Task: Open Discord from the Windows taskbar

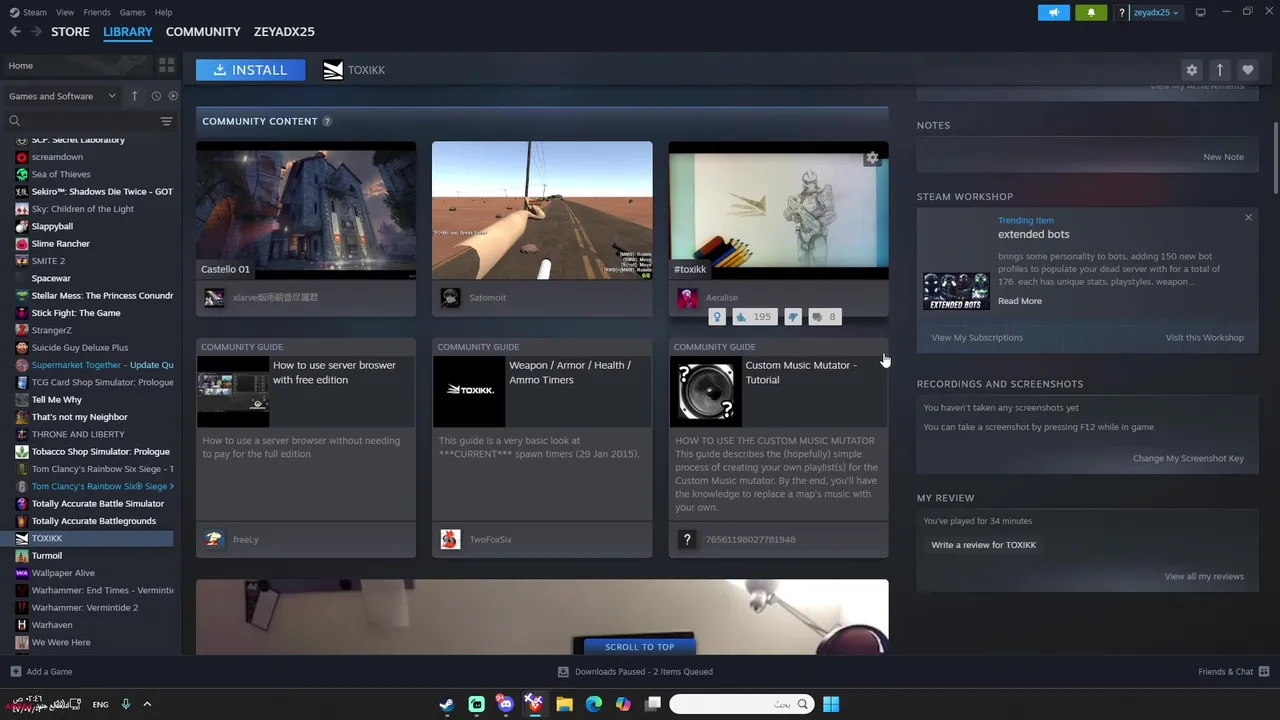Action: pos(505,704)
